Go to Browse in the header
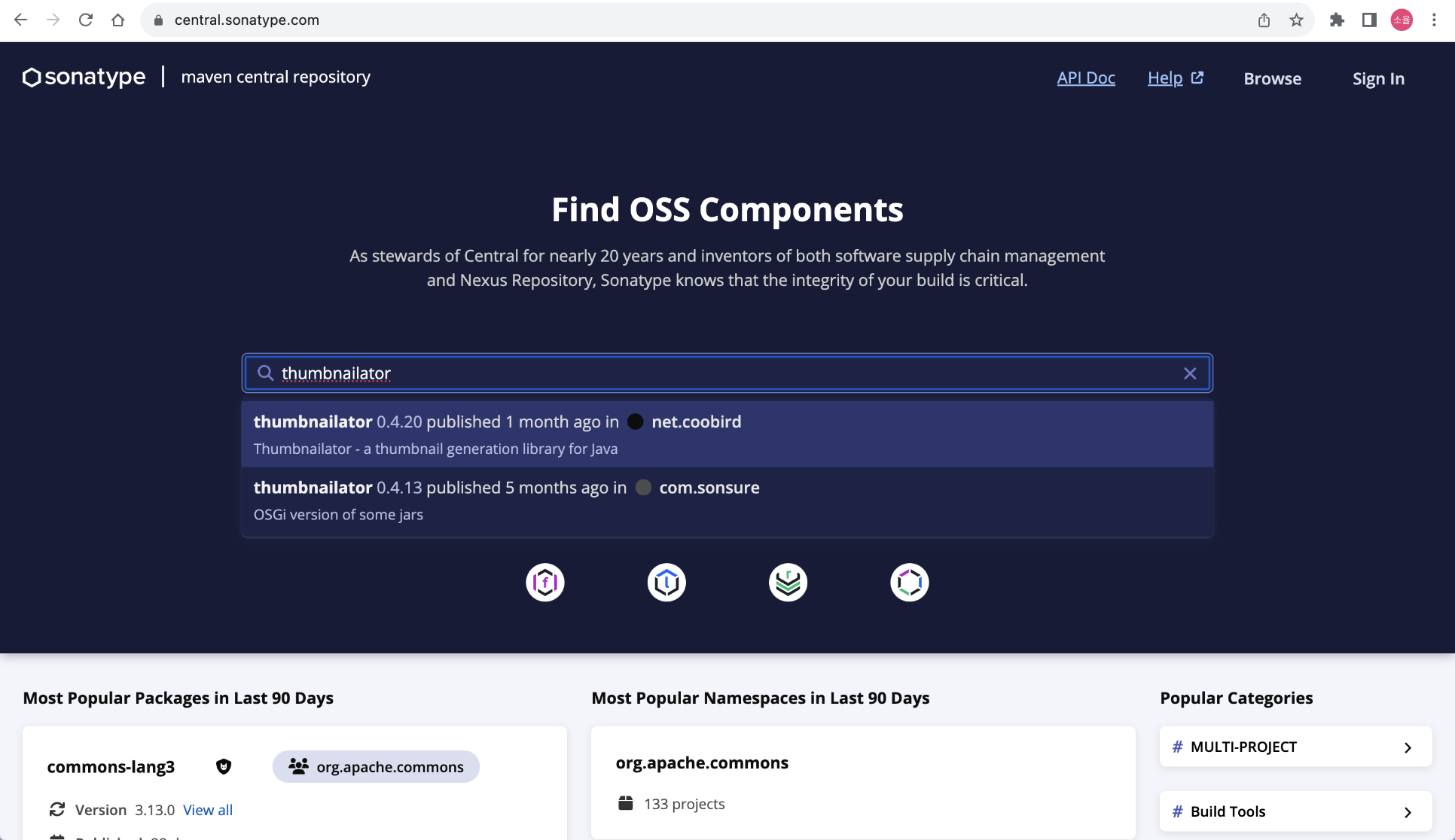This screenshot has width=1455, height=840. 1272,79
